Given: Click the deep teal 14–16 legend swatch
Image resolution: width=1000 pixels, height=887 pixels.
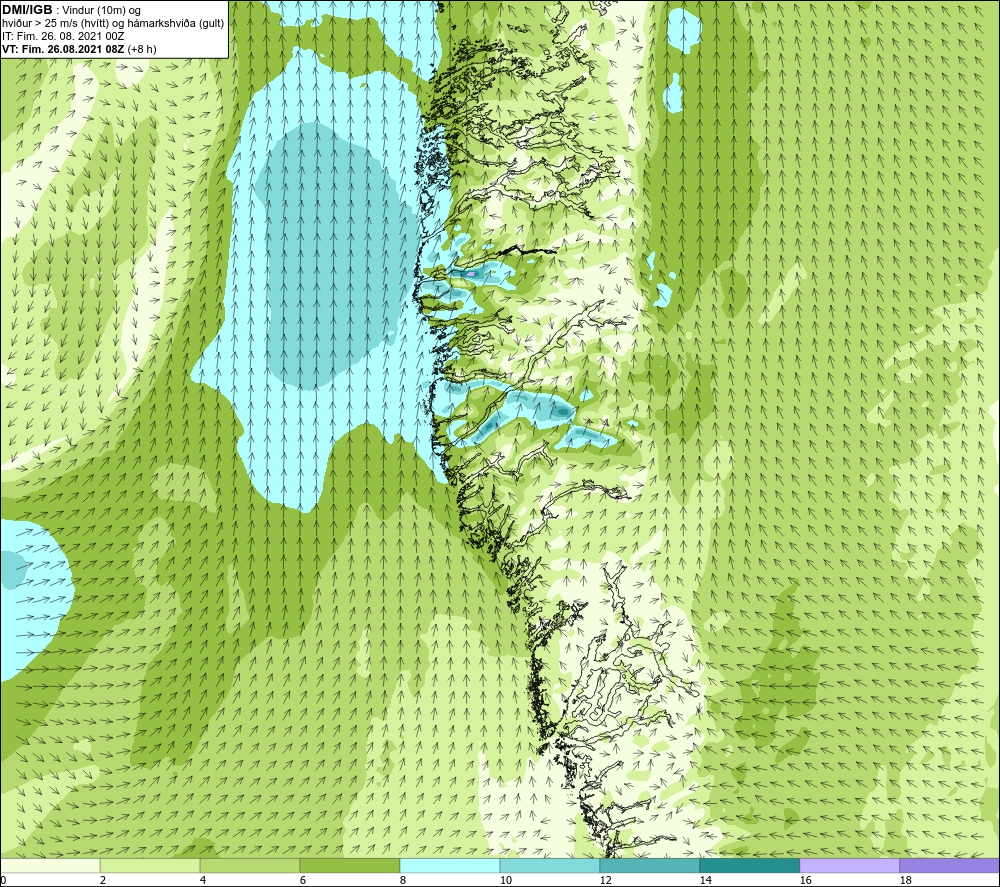Looking at the screenshot, I should [749, 865].
